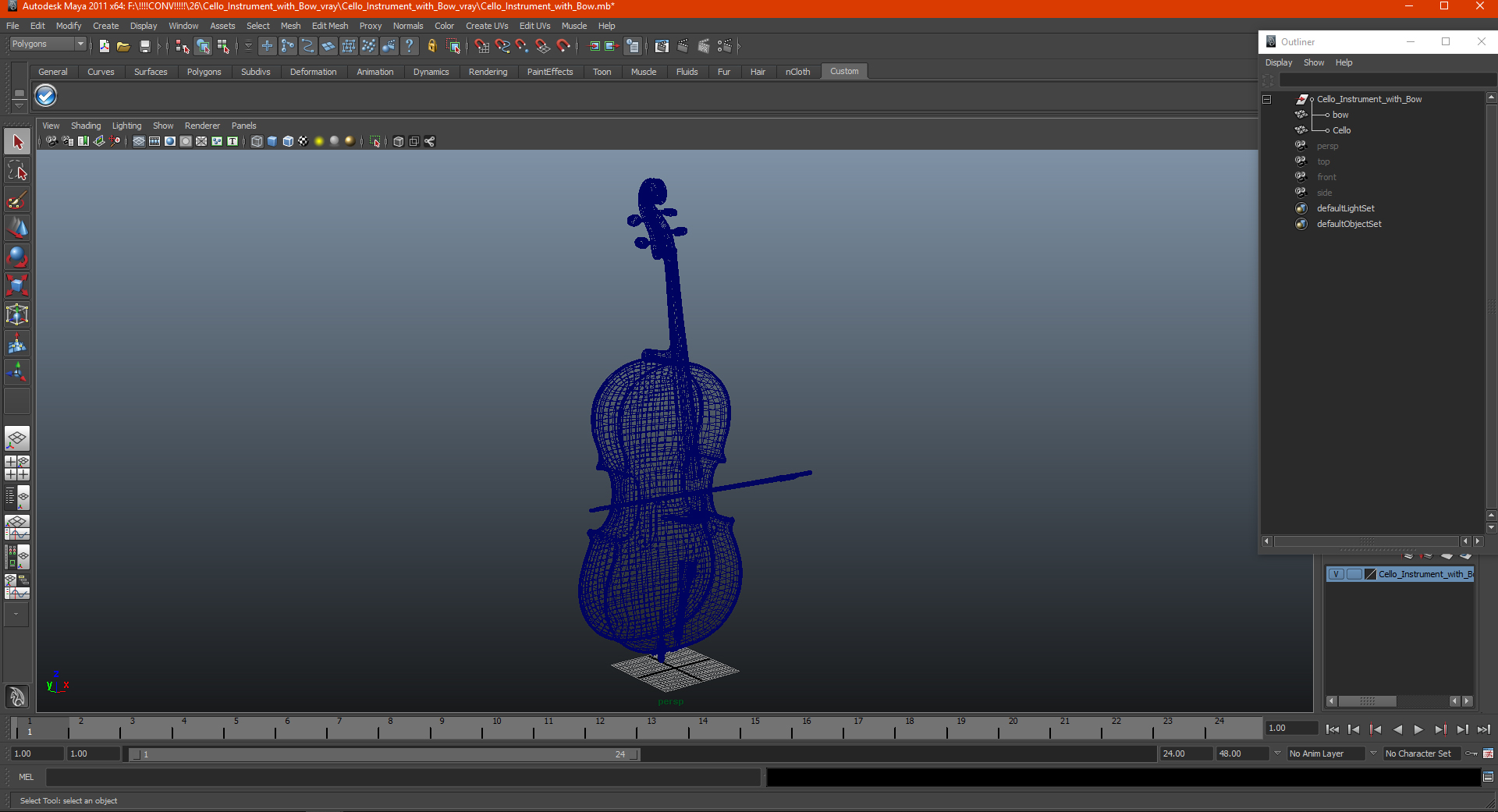Use all lights yellow sphere icon
Viewport: 1498px width, 812px height.
click(319, 141)
